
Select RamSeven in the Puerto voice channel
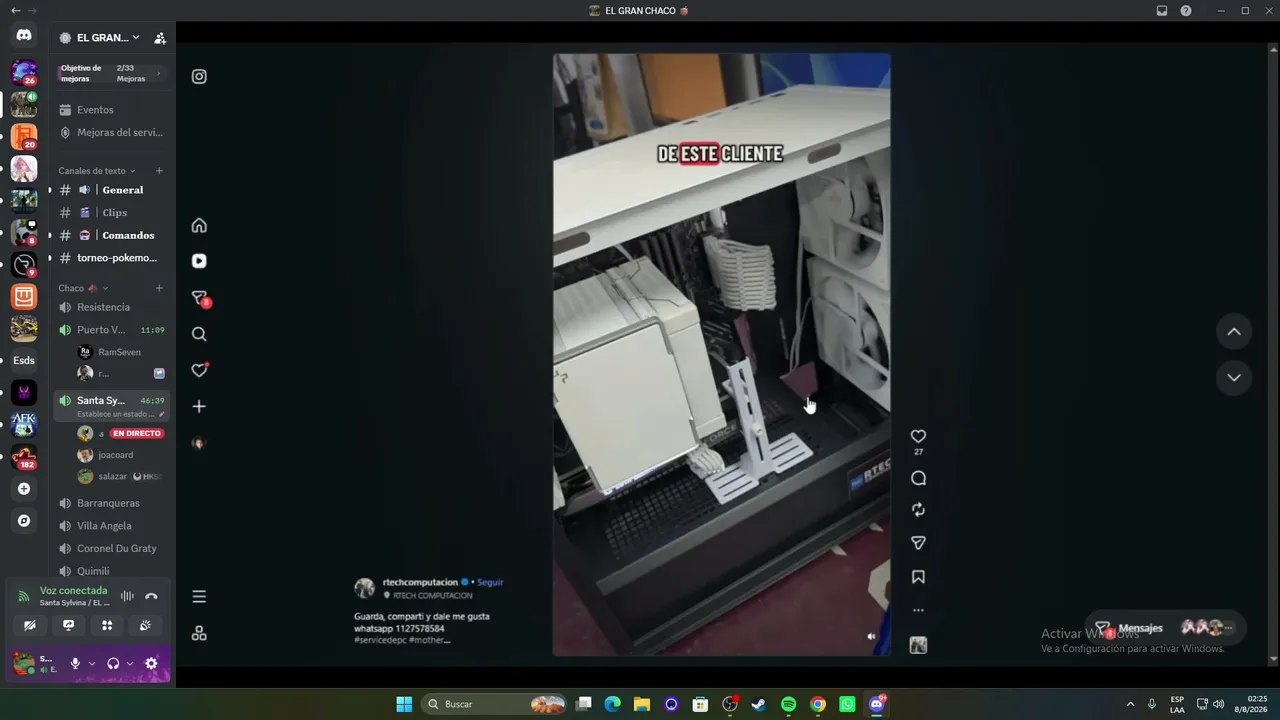pos(120,352)
